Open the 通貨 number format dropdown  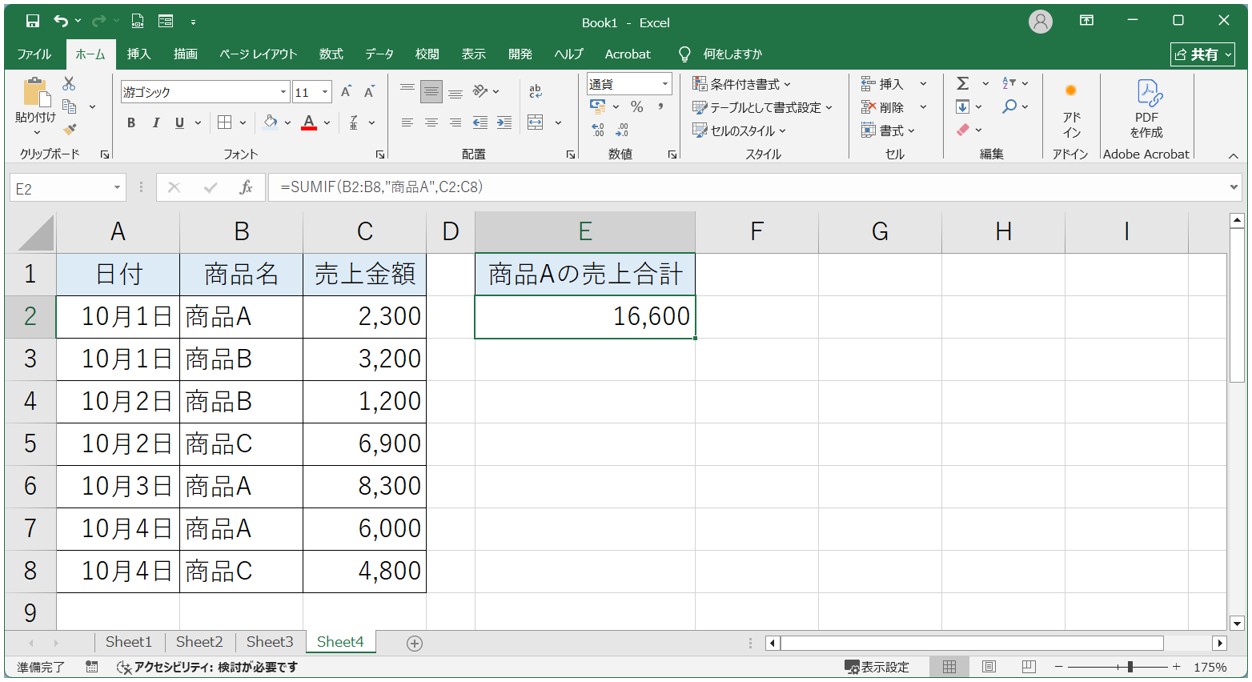click(666, 84)
